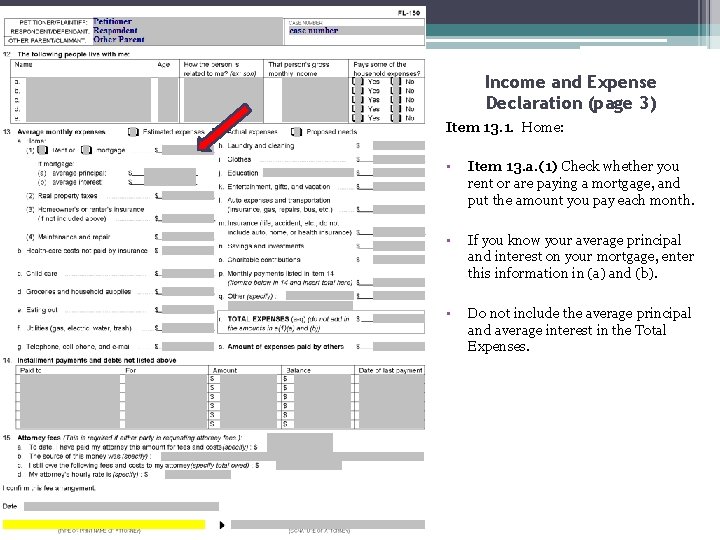Click the blue Petitioner name text
The width and height of the screenshot is (720, 540).
[112, 22]
